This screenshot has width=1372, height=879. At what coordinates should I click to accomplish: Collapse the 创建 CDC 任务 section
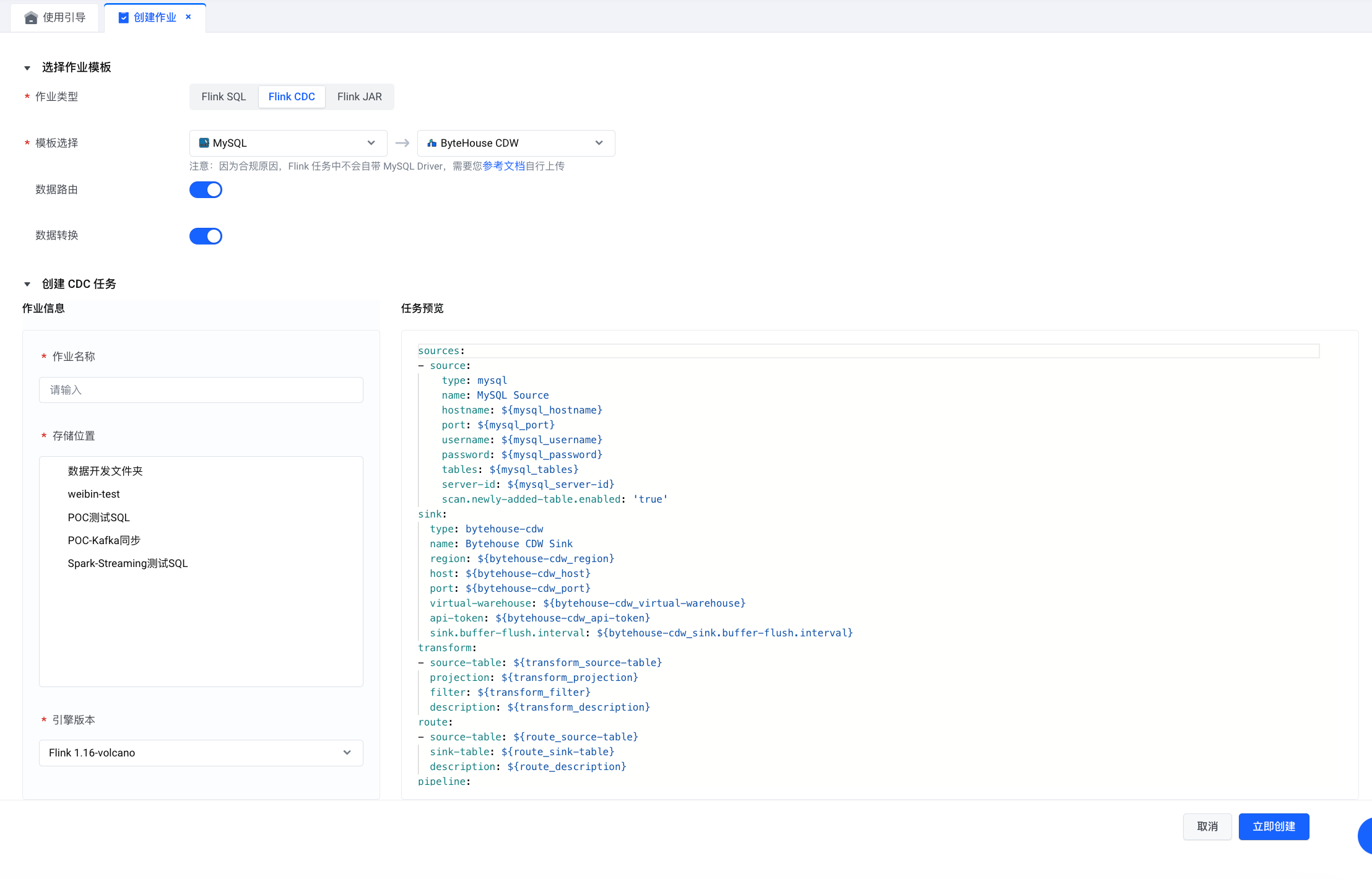pyautogui.click(x=27, y=284)
